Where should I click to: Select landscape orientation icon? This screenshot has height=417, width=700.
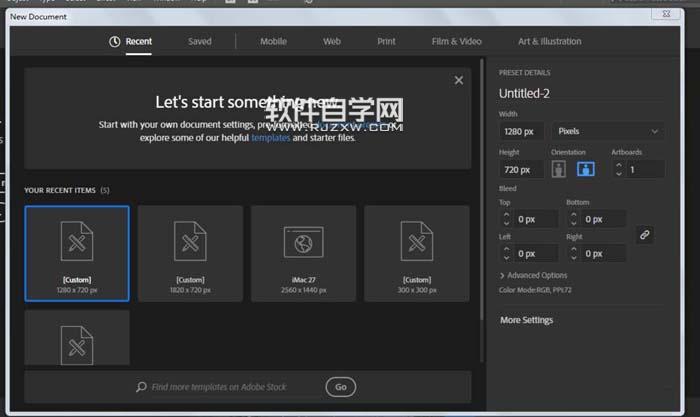(585, 169)
